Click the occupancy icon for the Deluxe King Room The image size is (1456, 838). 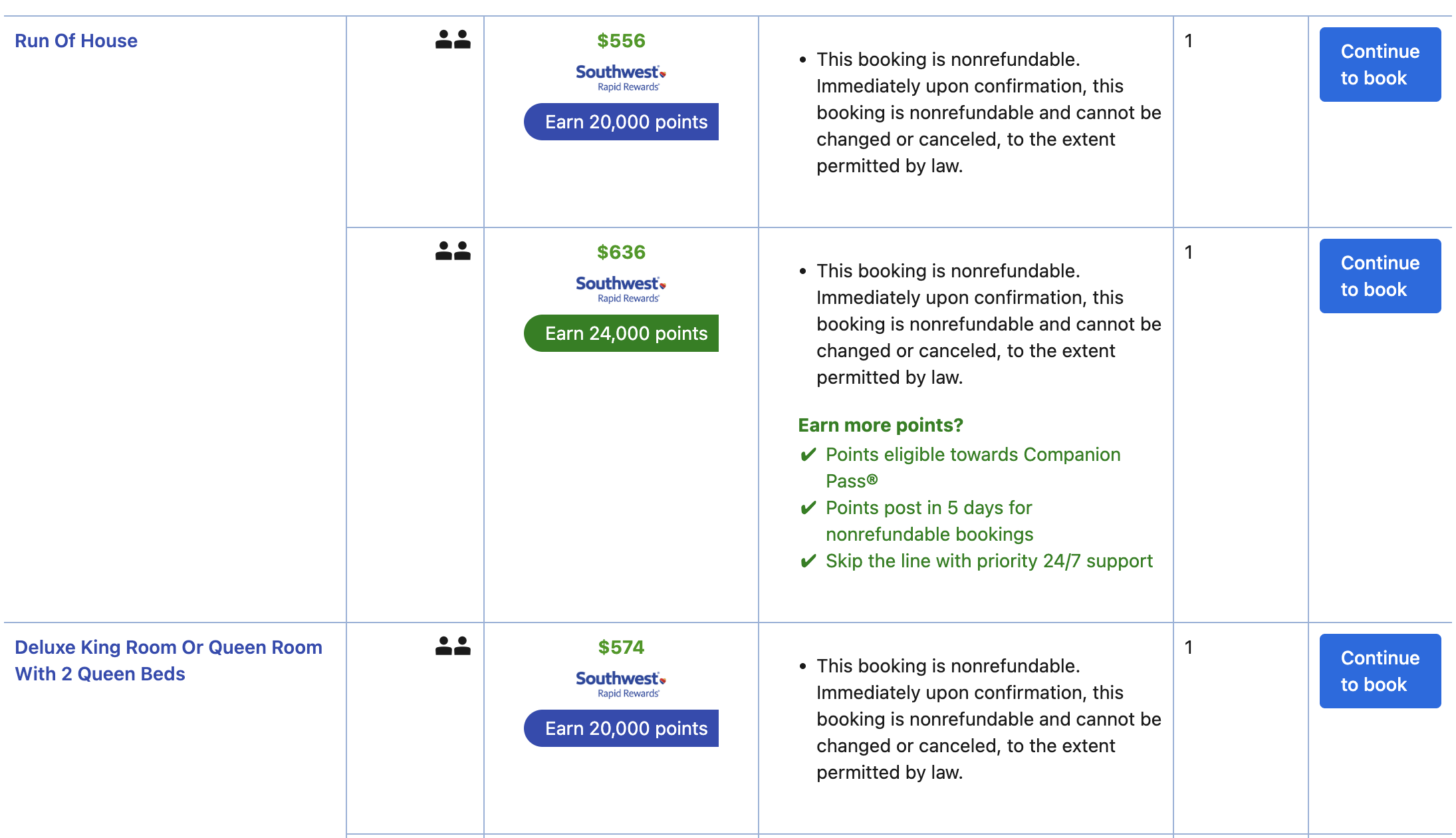[x=452, y=646]
